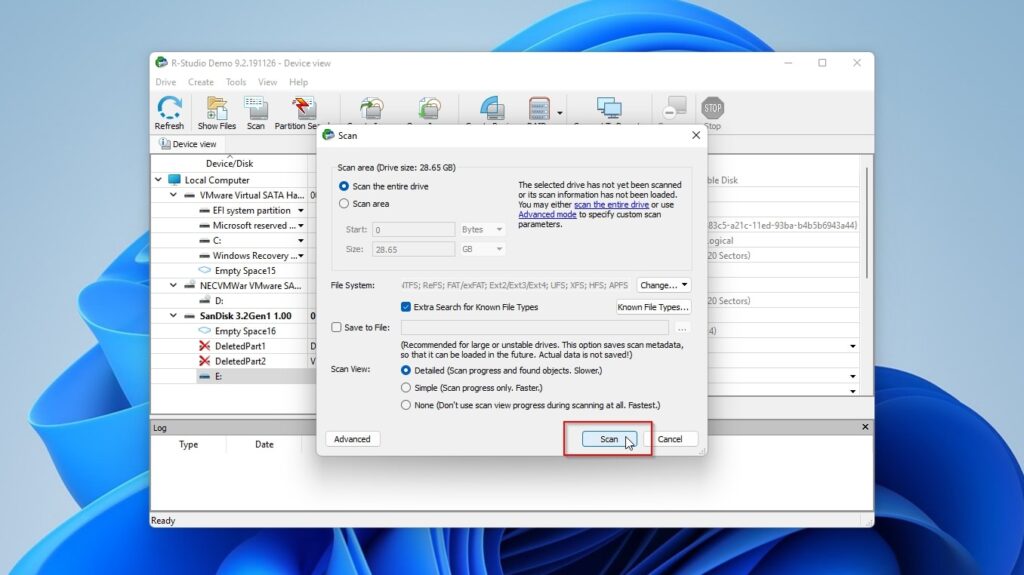Open the File System Change... dropdown
This screenshot has height=575, width=1024.
tap(663, 285)
